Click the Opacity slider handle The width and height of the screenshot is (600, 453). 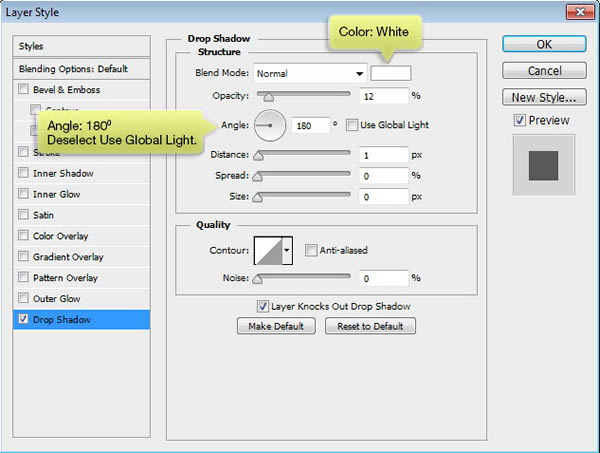click(x=269, y=97)
